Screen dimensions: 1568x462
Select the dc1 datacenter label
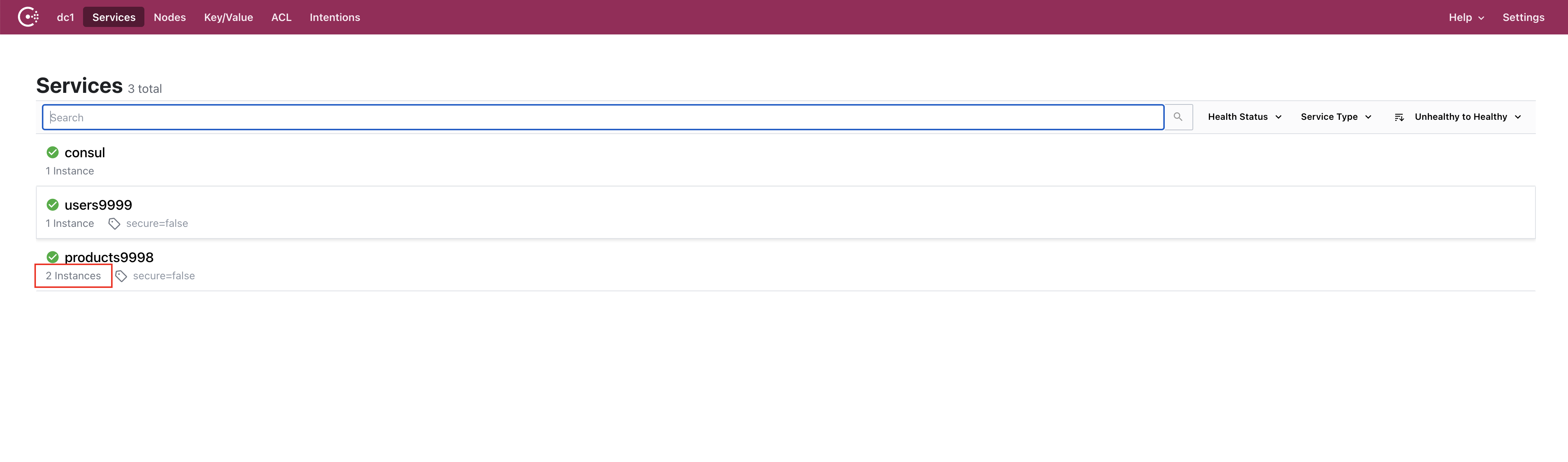point(65,17)
